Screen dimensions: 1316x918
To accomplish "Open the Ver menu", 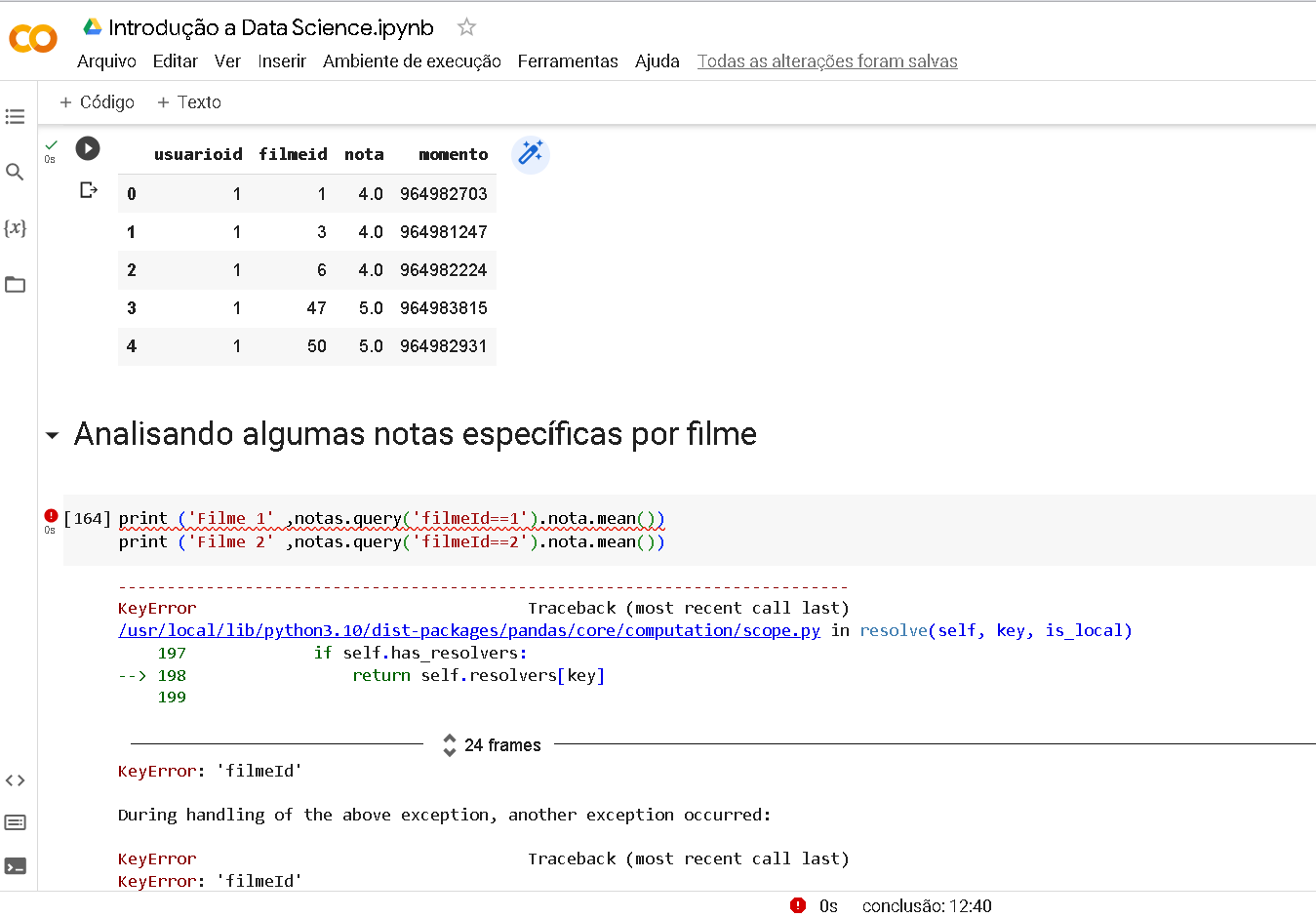I will coord(227,61).
